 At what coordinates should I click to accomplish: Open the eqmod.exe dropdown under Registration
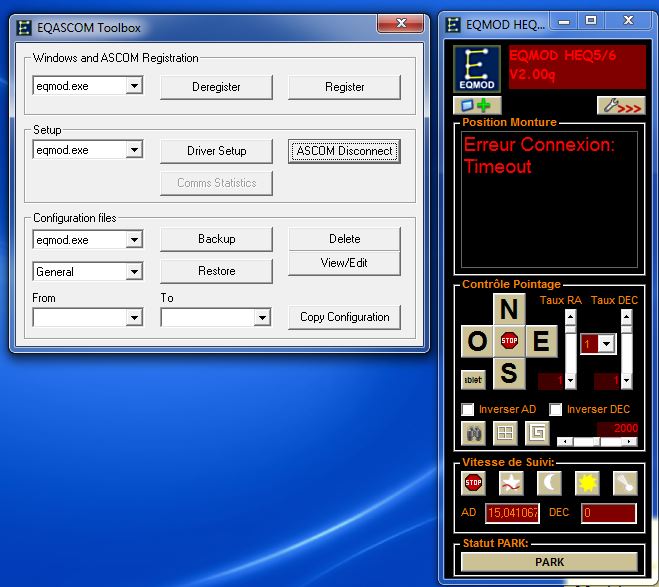[134, 86]
